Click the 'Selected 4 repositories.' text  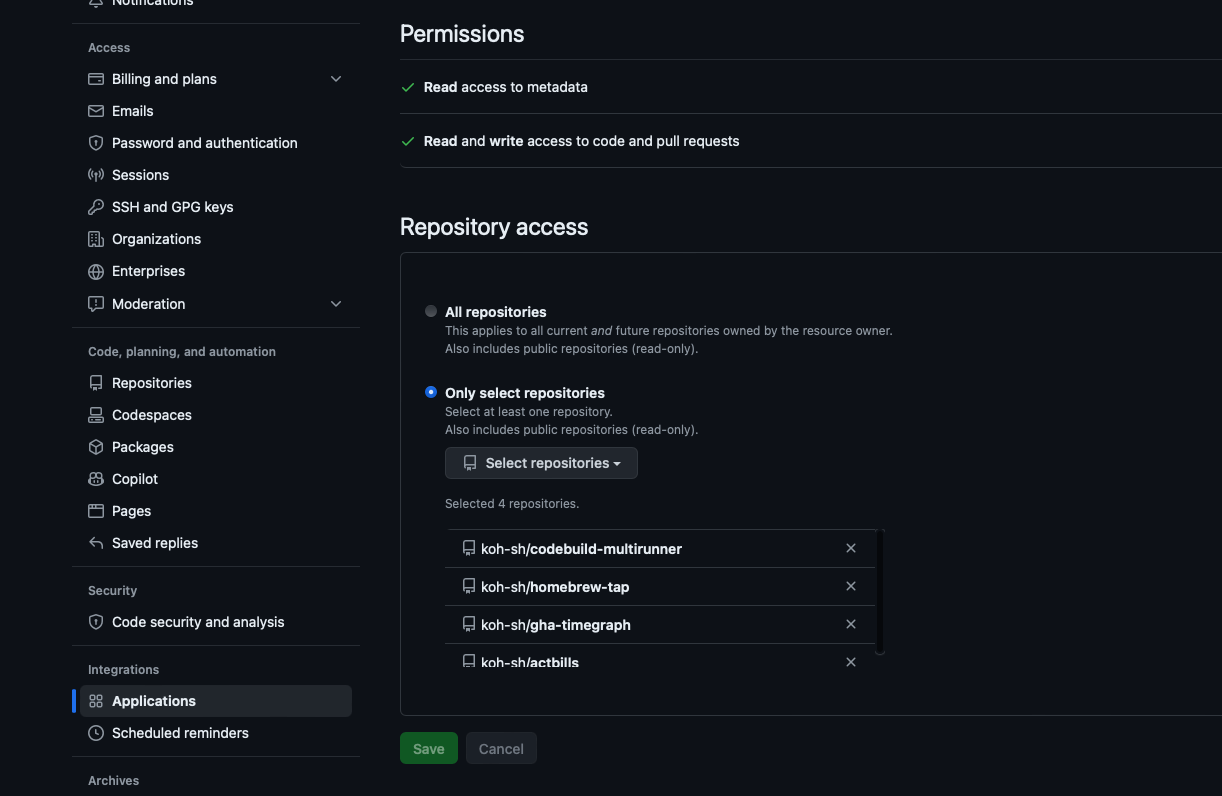(512, 503)
